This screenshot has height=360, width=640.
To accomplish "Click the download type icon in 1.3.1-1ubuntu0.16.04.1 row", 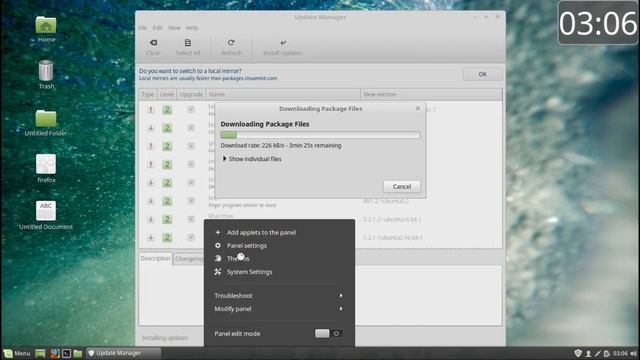I will pos(151,238).
